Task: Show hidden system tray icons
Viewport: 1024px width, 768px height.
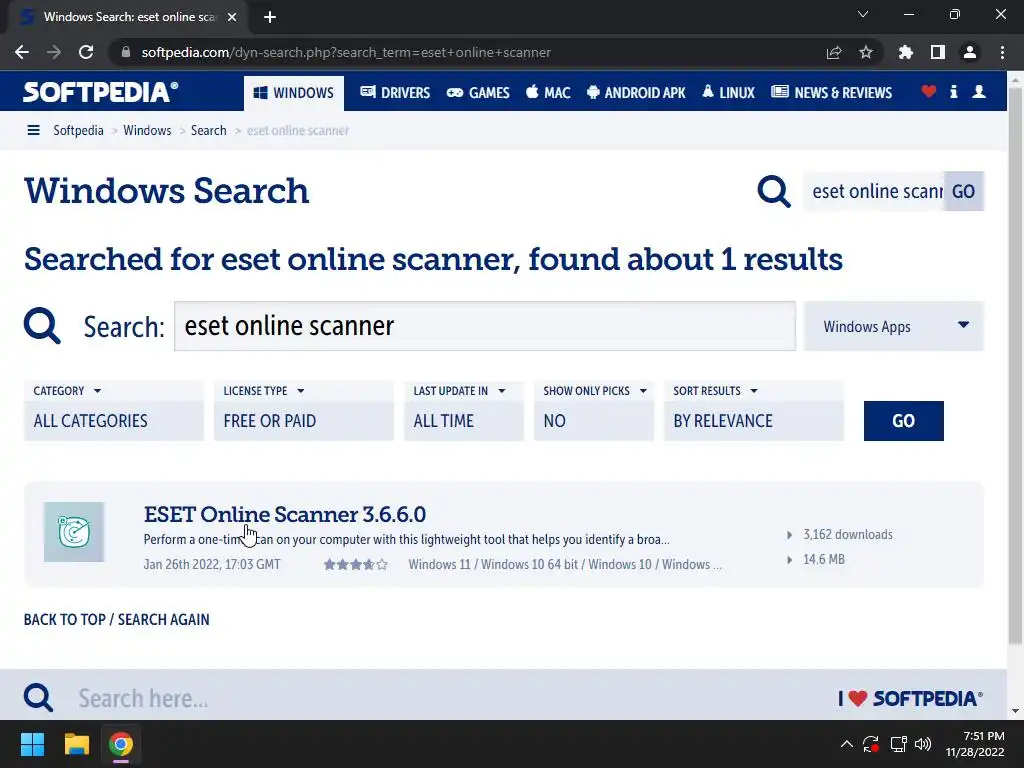Action: (x=846, y=744)
